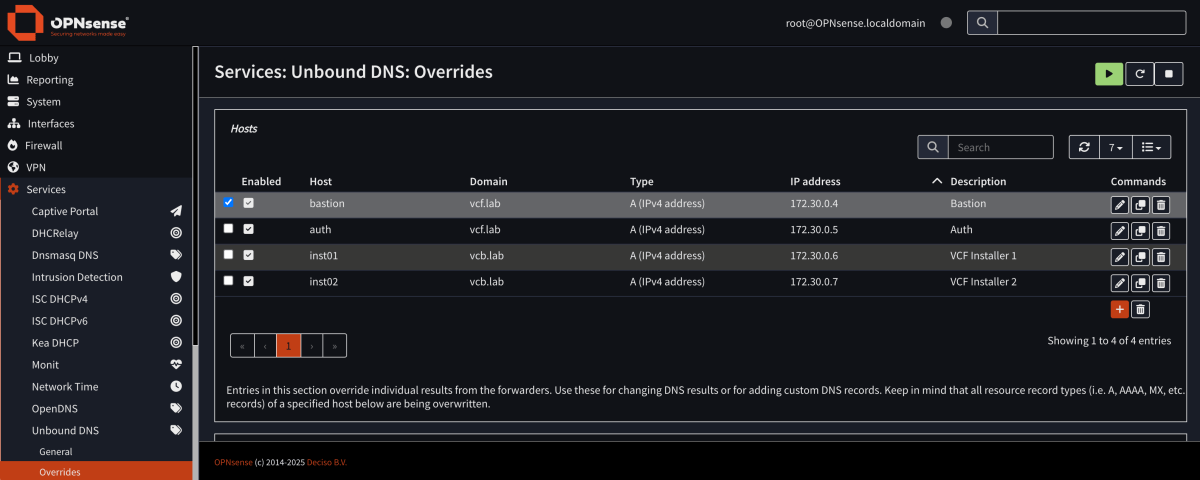
Task: Edit the inst01 host override
Action: [x=1120, y=257]
